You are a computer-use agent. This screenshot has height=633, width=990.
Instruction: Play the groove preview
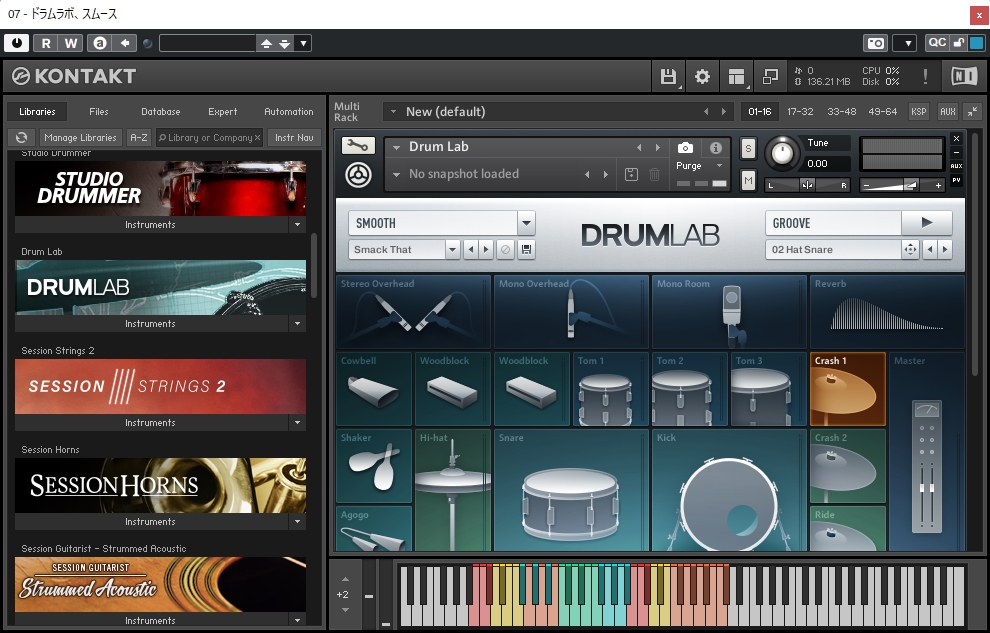(x=927, y=223)
